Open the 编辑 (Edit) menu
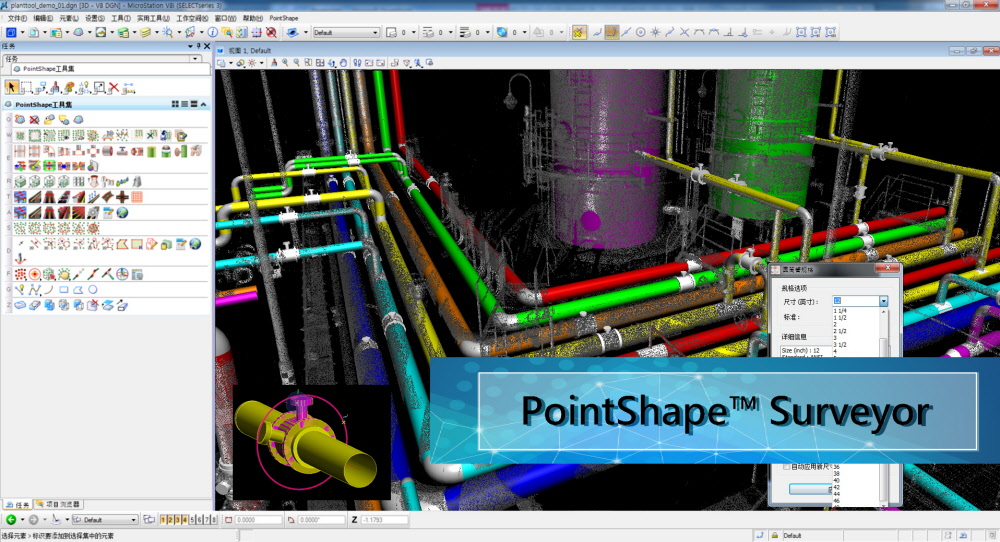The height and width of the screenshot is (542, 1000). click(x=43, y=18)
